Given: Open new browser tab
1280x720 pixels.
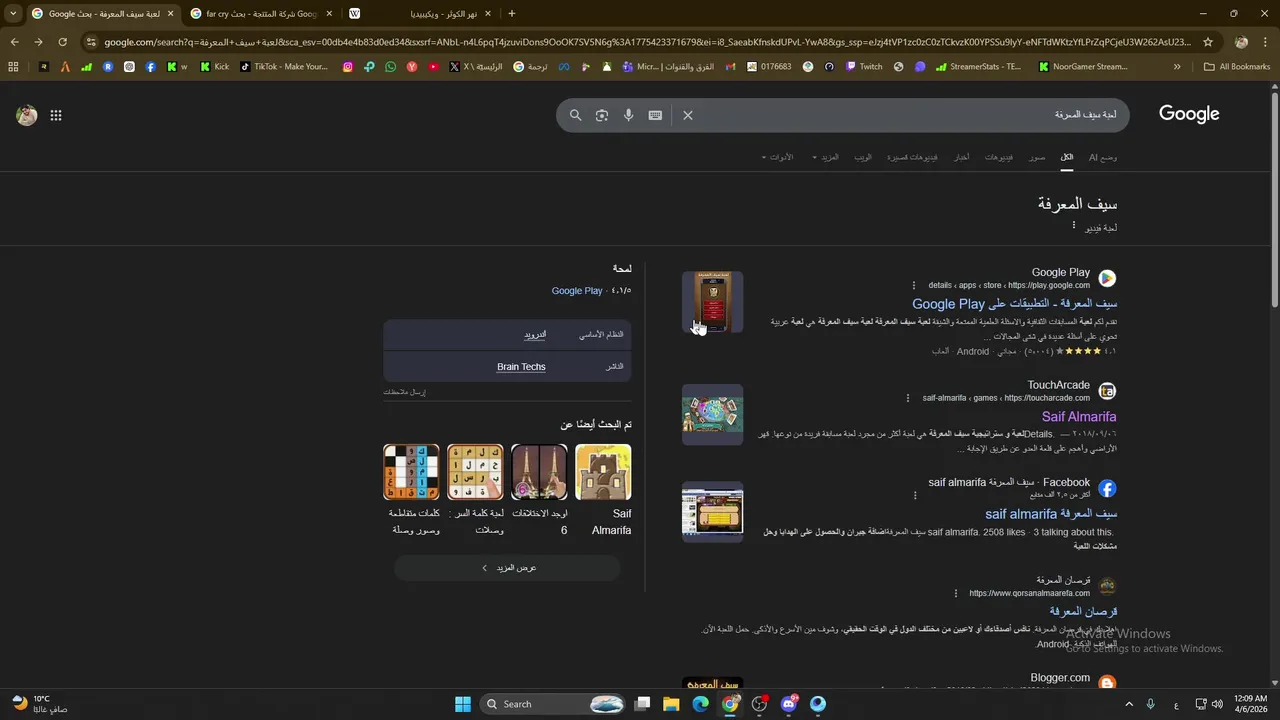Looking at the screenshot, I should 512,14.
